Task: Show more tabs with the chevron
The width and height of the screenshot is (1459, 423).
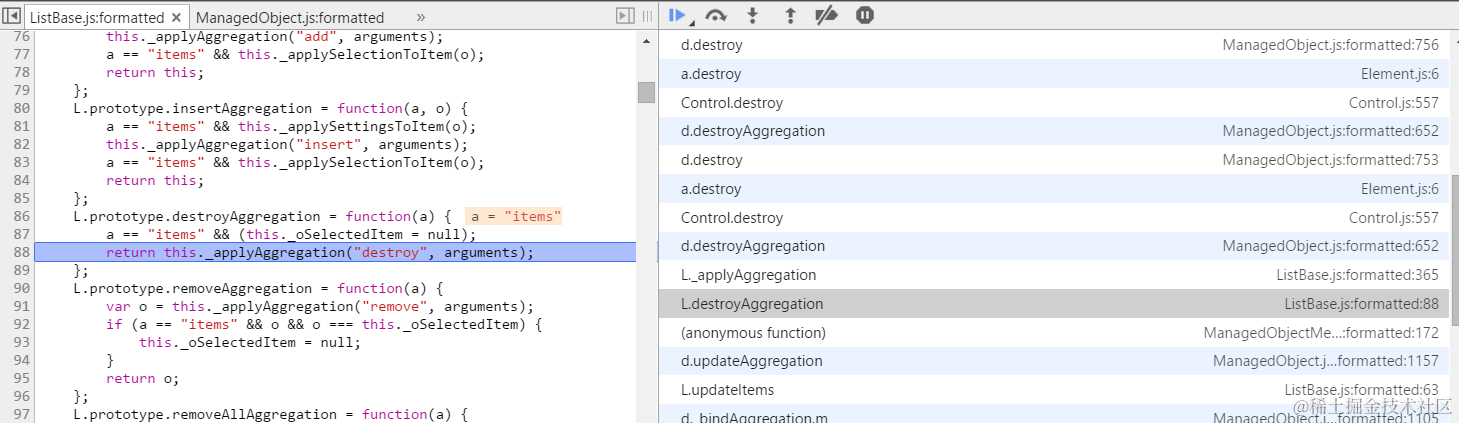Action: pos(421,17)
